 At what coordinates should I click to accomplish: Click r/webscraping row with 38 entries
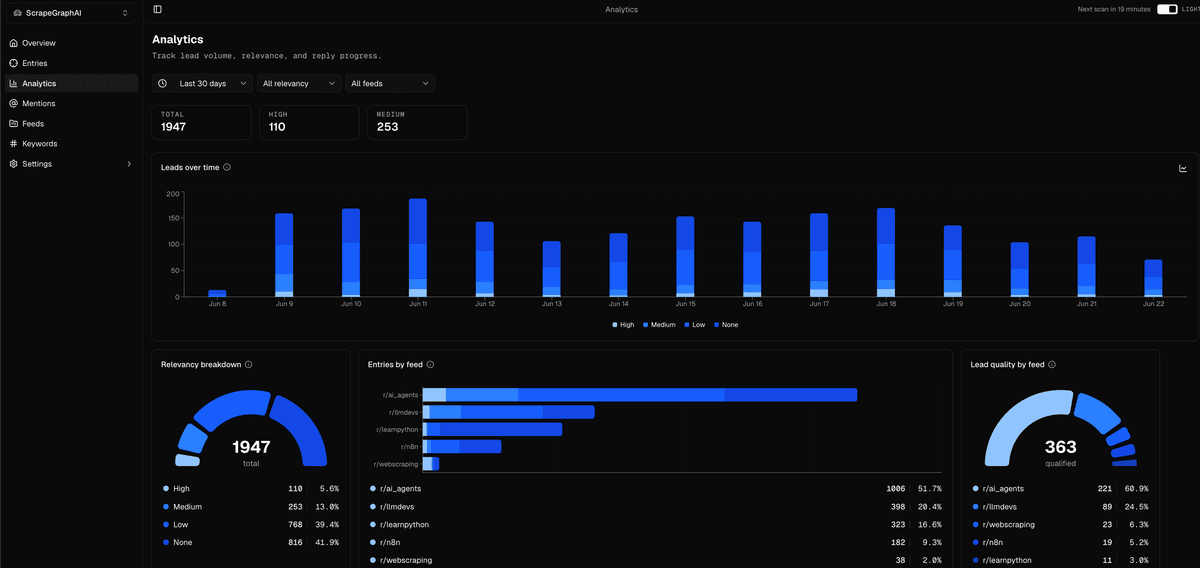655,560
